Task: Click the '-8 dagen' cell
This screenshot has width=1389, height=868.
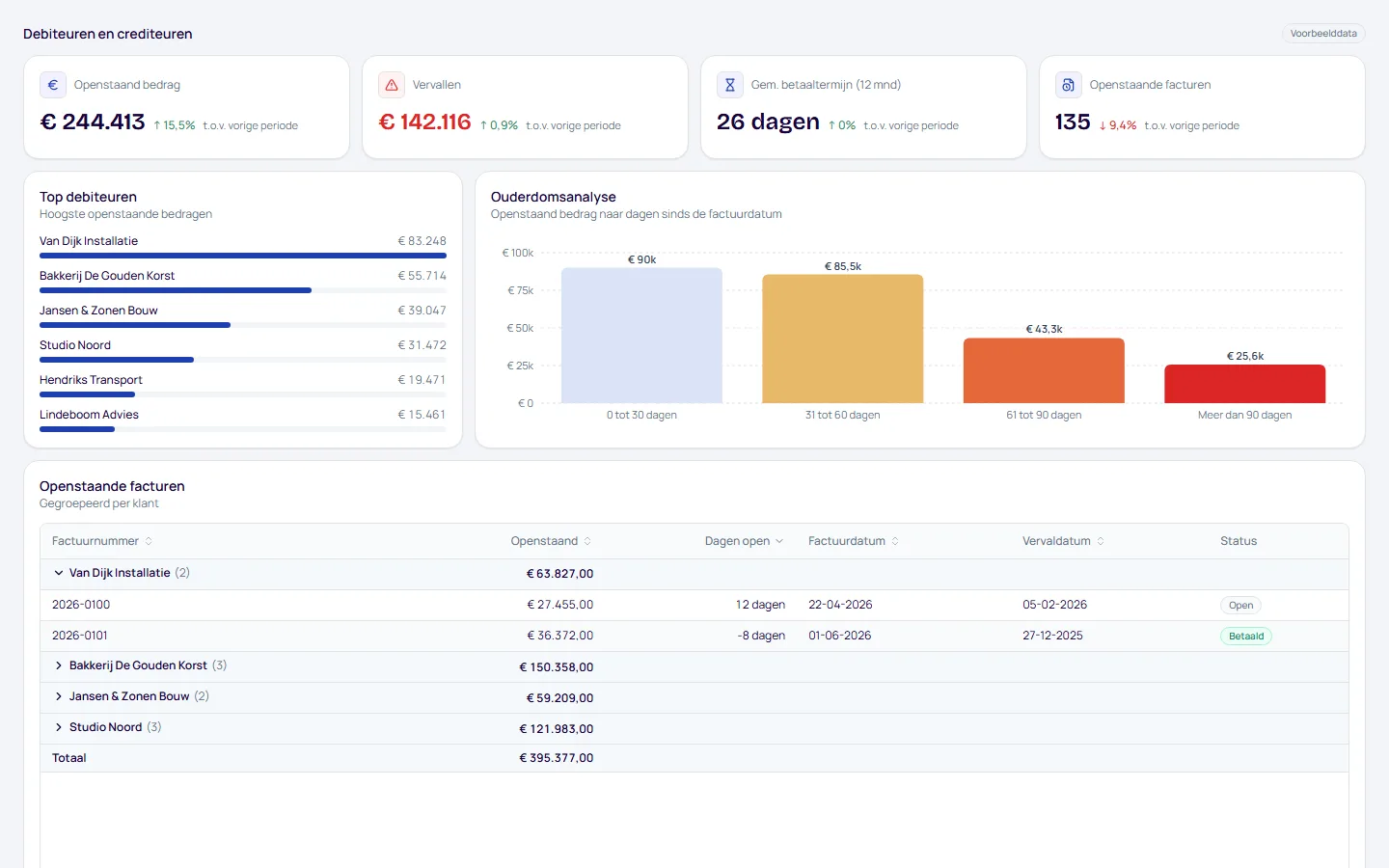Action: tap(761, 636)
